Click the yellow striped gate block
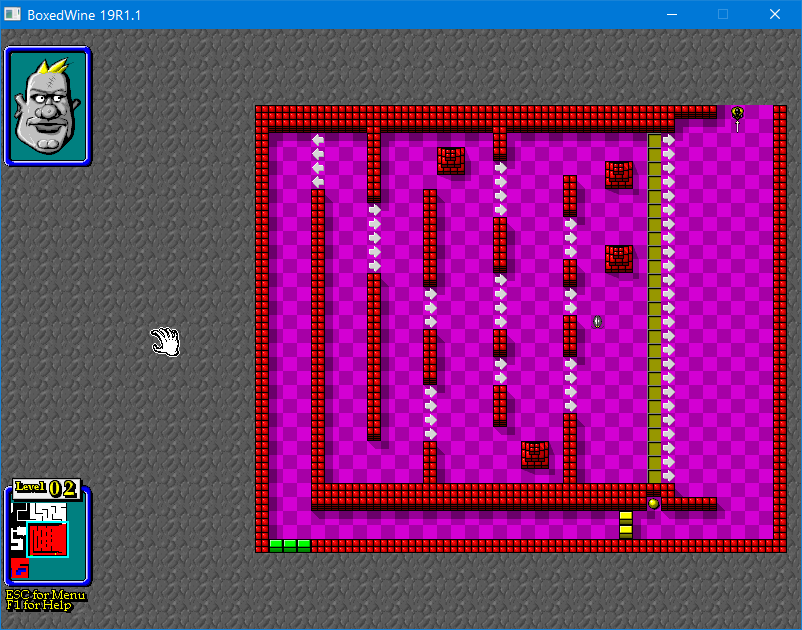The width and height of the screenshot is (802, 630). (626, 525)
